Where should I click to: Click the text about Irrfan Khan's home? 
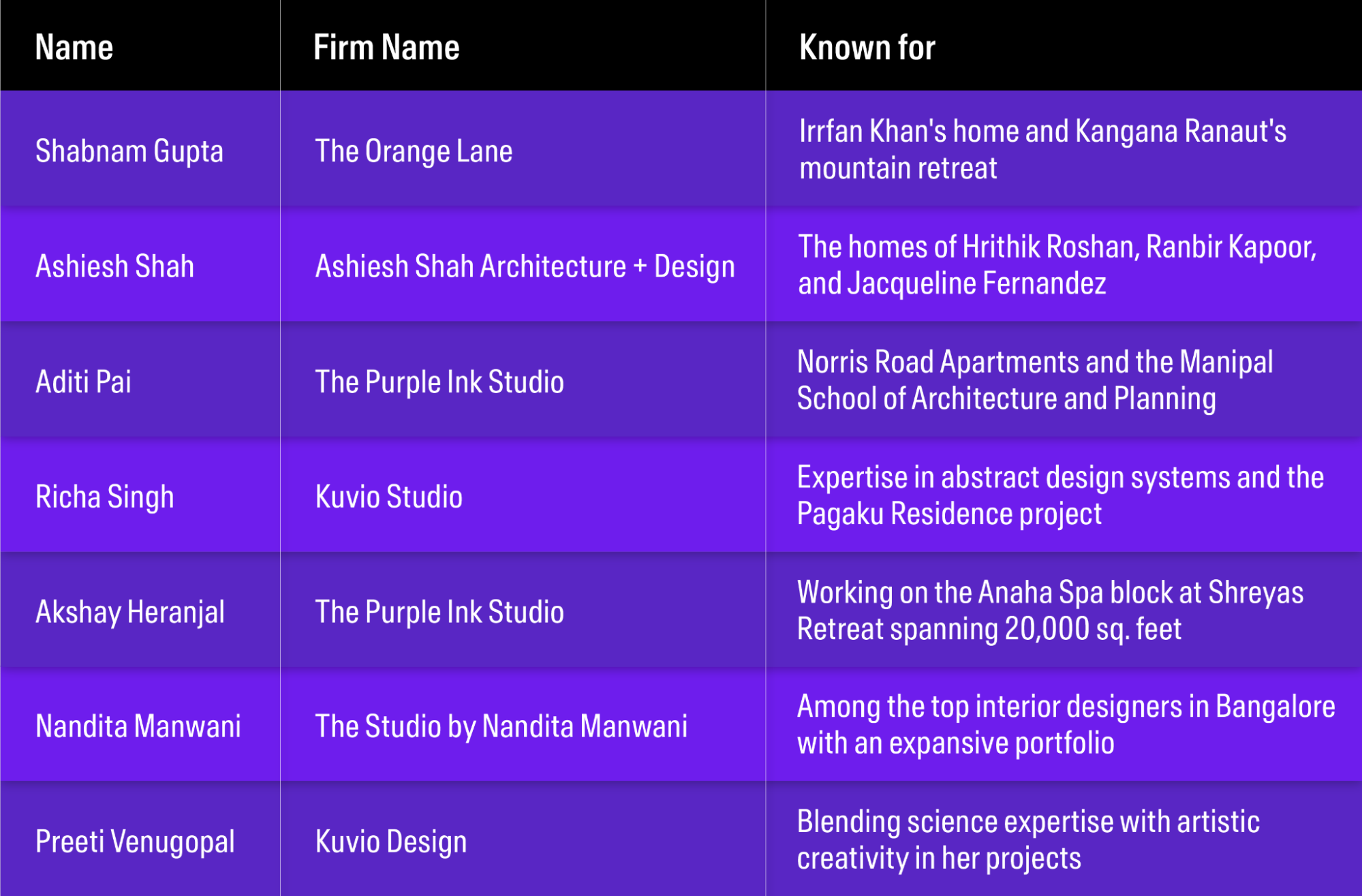click(x=1042, y=149)
